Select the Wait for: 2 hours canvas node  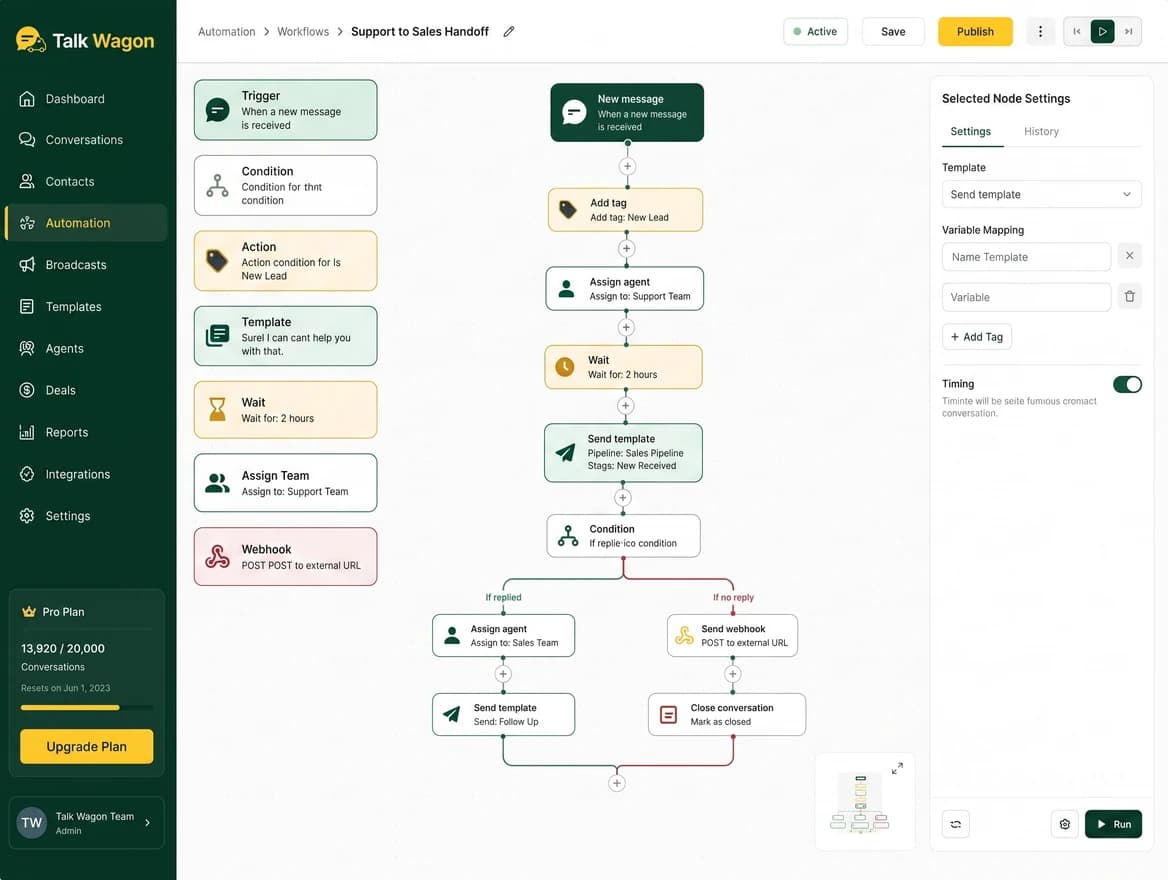coord(623,367)
